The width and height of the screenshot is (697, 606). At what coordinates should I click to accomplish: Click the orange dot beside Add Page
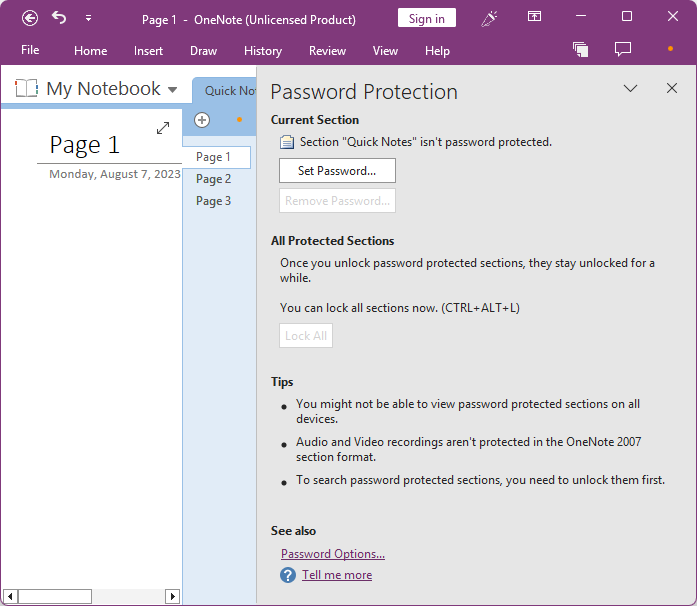coord(239,119)
